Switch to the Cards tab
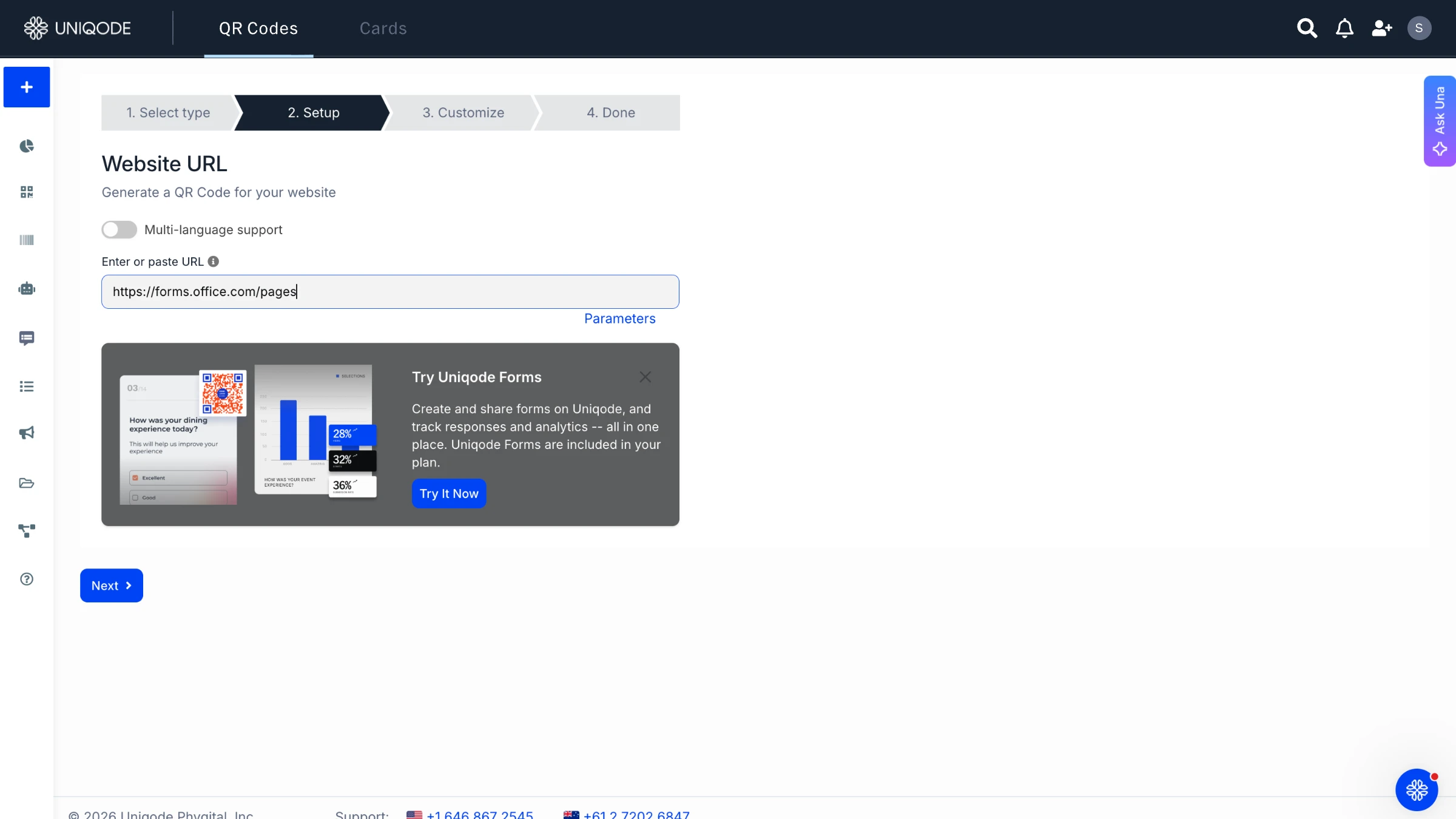Image resolution: width=1456 pixels, height=819 pixels. pyautogui.click(x=383, y=29)
